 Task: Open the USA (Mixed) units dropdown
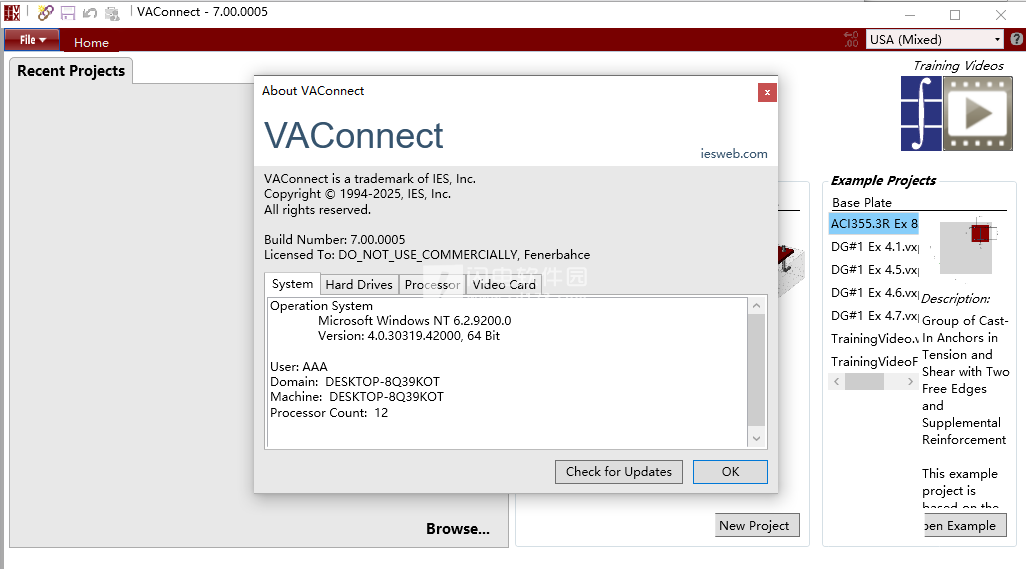click(934, 40)
